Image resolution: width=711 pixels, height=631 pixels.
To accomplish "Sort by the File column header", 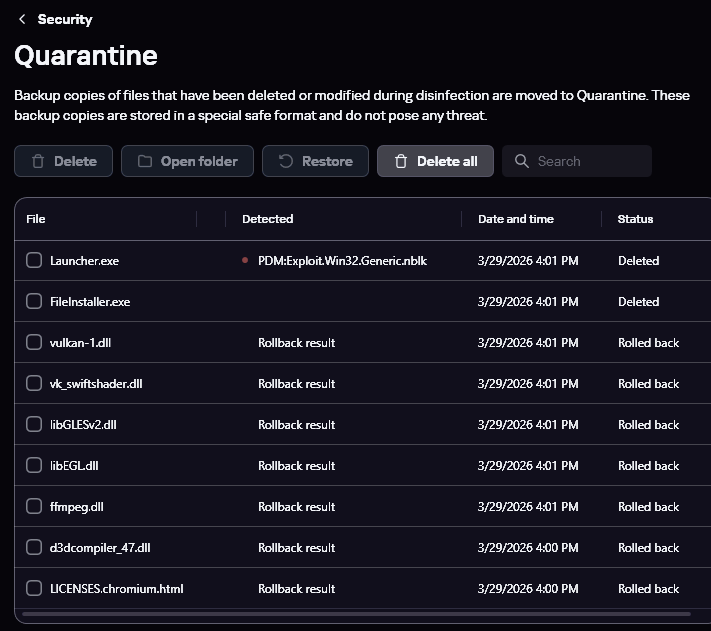I will 36,219.
